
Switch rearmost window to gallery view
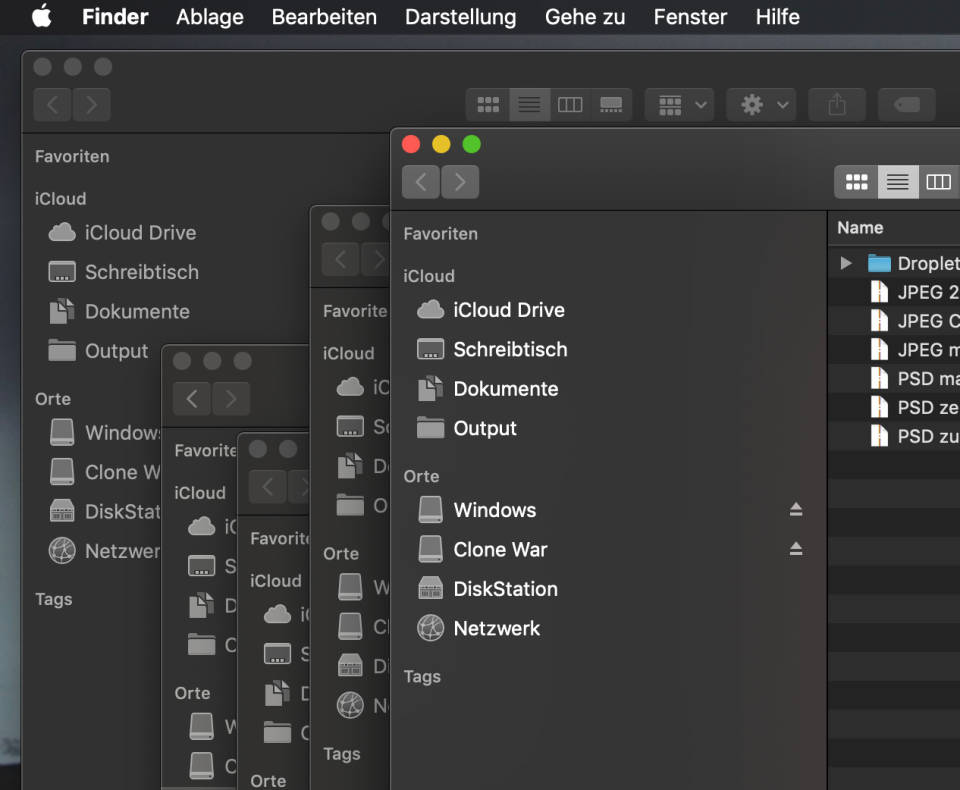tap(611, 105)
